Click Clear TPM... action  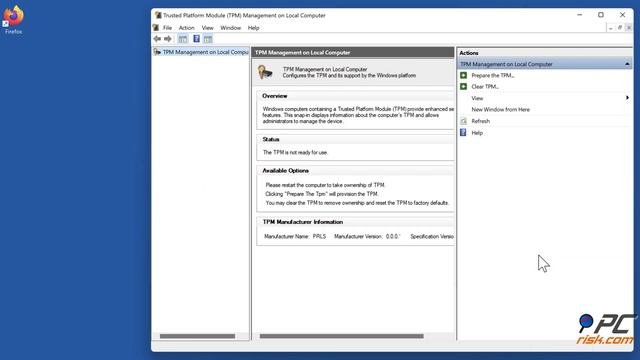point(485,87)
